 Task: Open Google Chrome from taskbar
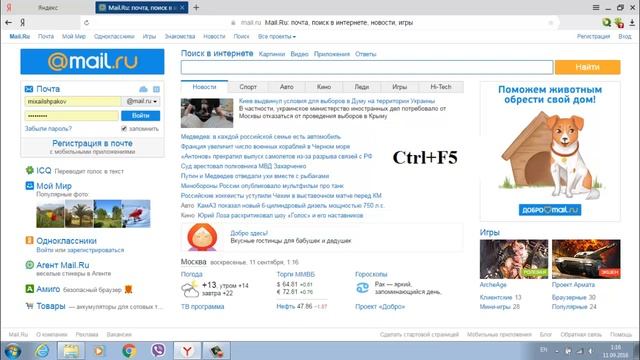point(129,351)
